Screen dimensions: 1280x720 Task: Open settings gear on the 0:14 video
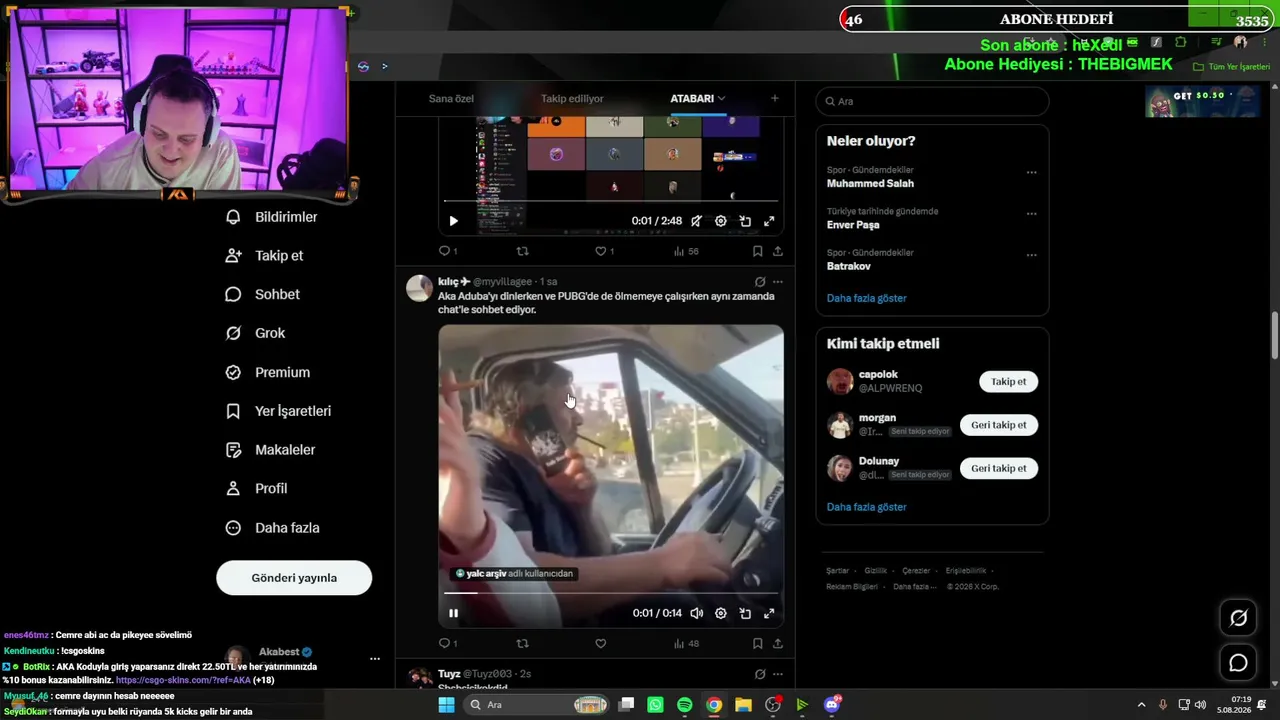click(x=720, y=613)
